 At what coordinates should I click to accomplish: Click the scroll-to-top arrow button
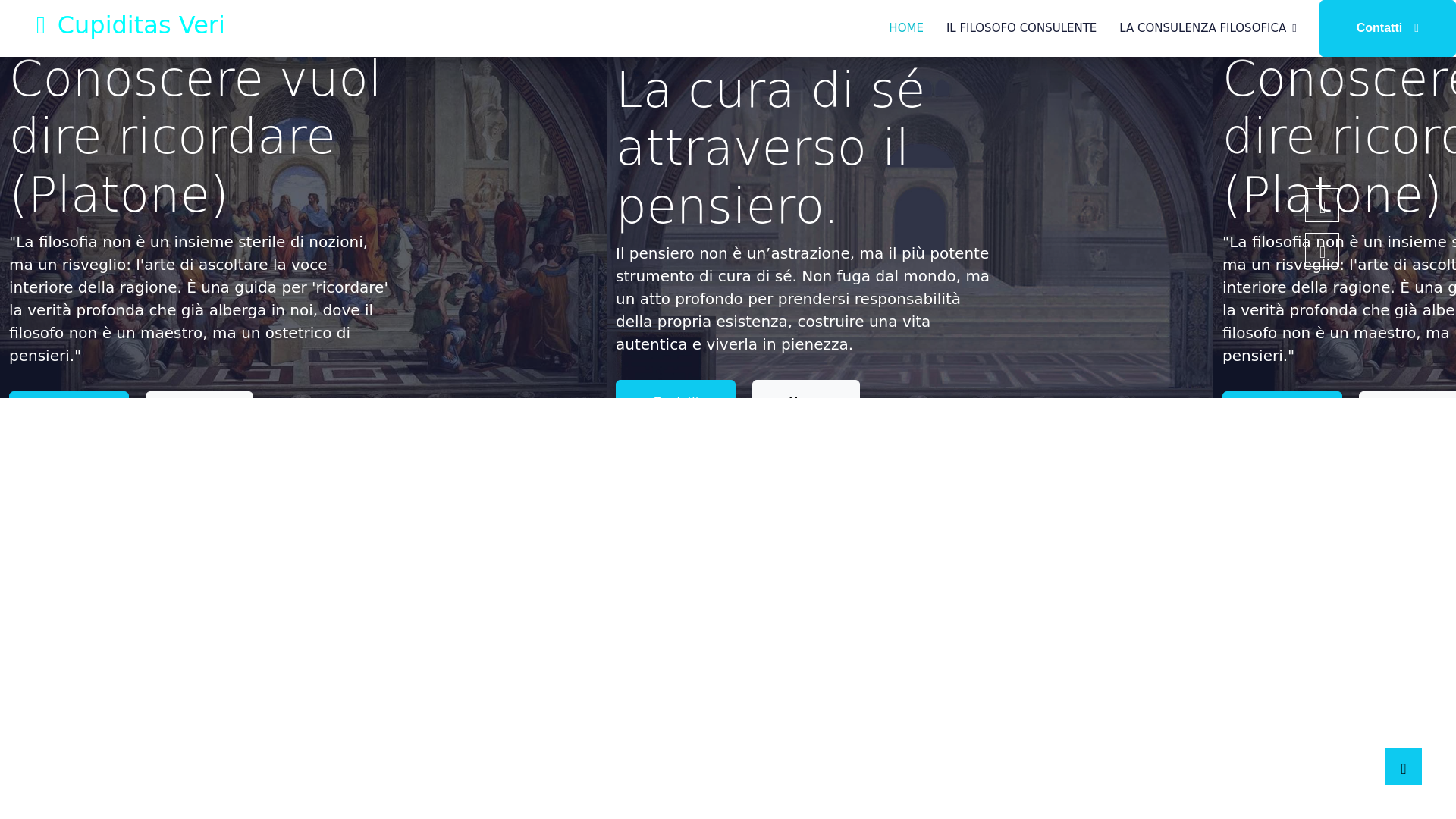tap(1403, 767)
